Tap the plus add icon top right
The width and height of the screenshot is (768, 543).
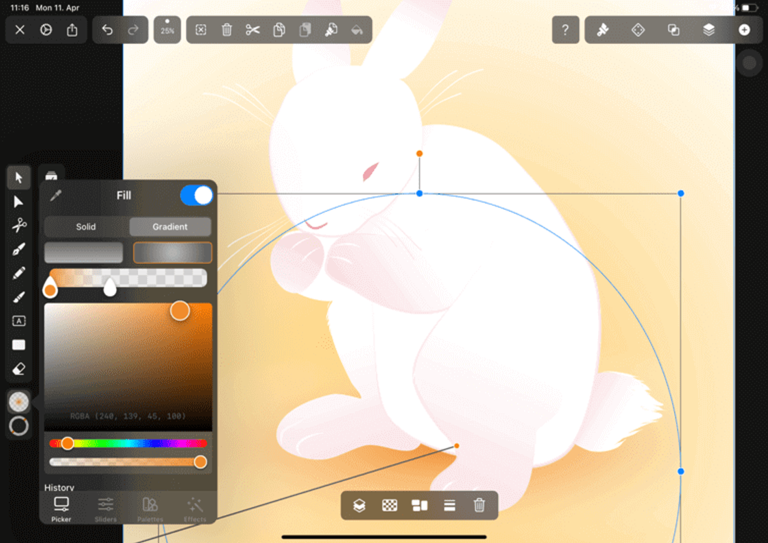click(744, 30)
